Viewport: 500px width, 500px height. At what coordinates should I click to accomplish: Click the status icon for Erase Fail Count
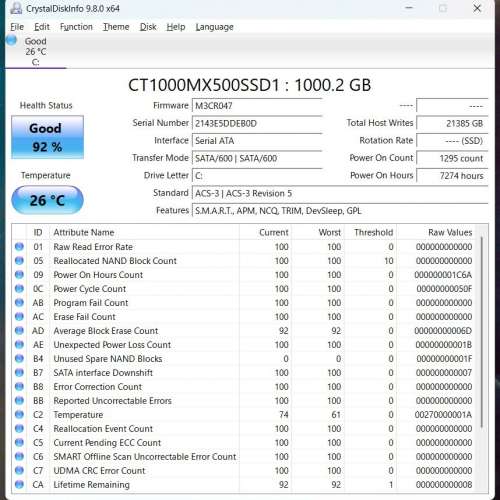[x=19, y=317]
